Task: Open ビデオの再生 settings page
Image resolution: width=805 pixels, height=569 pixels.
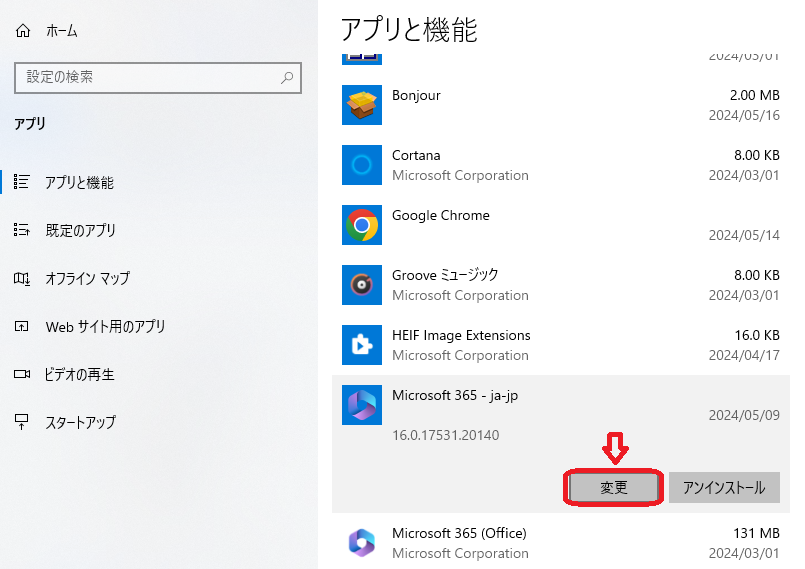Action: point(80,374)
